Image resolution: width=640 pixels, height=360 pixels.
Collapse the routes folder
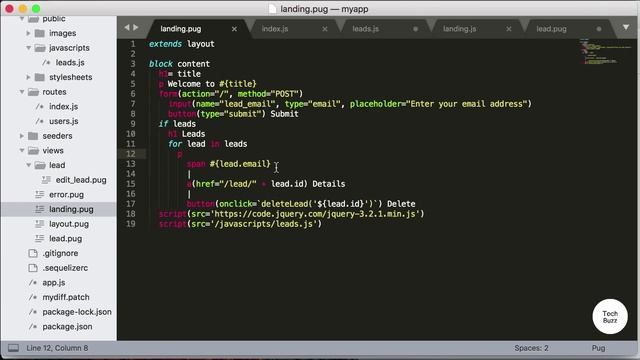pos(22,92)
